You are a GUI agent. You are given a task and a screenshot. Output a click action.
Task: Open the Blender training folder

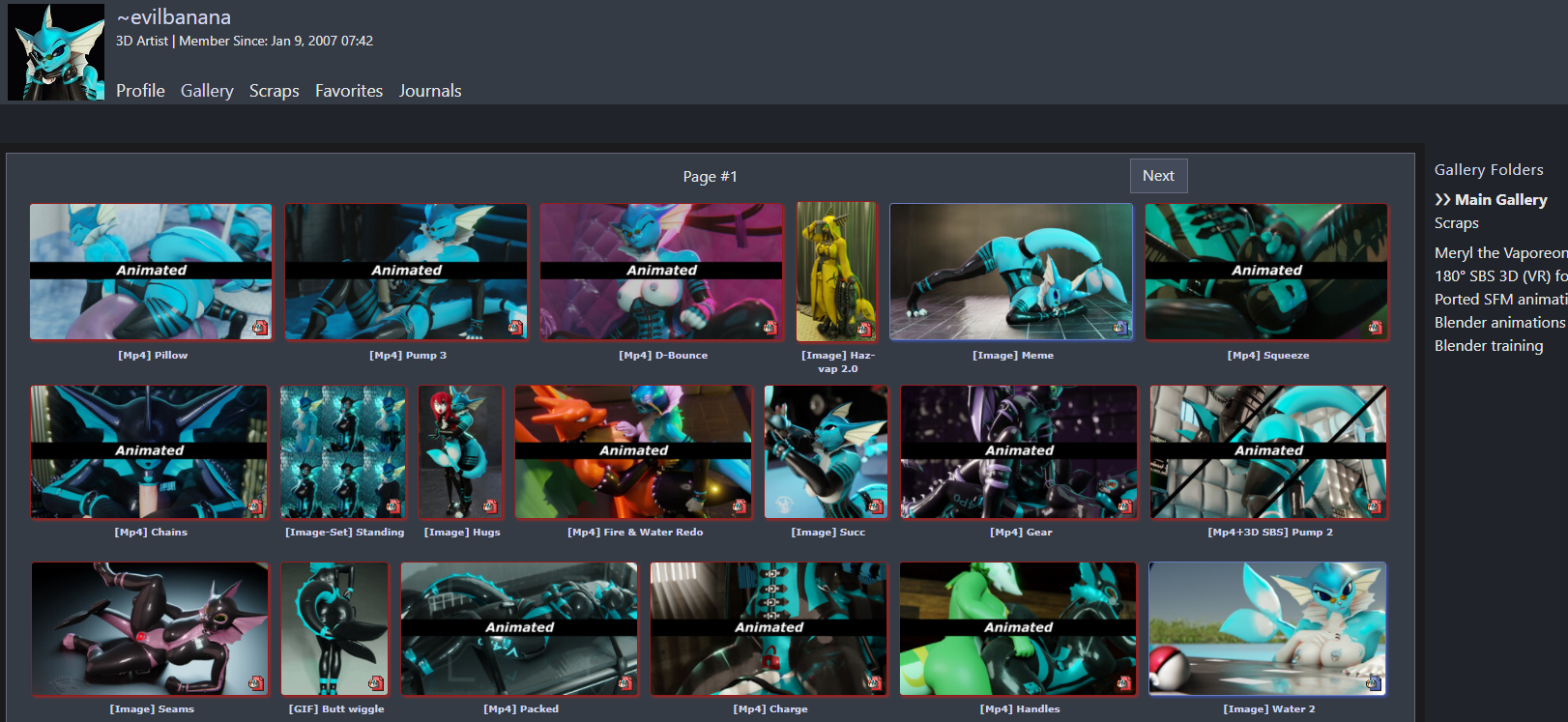[1489, 346]
